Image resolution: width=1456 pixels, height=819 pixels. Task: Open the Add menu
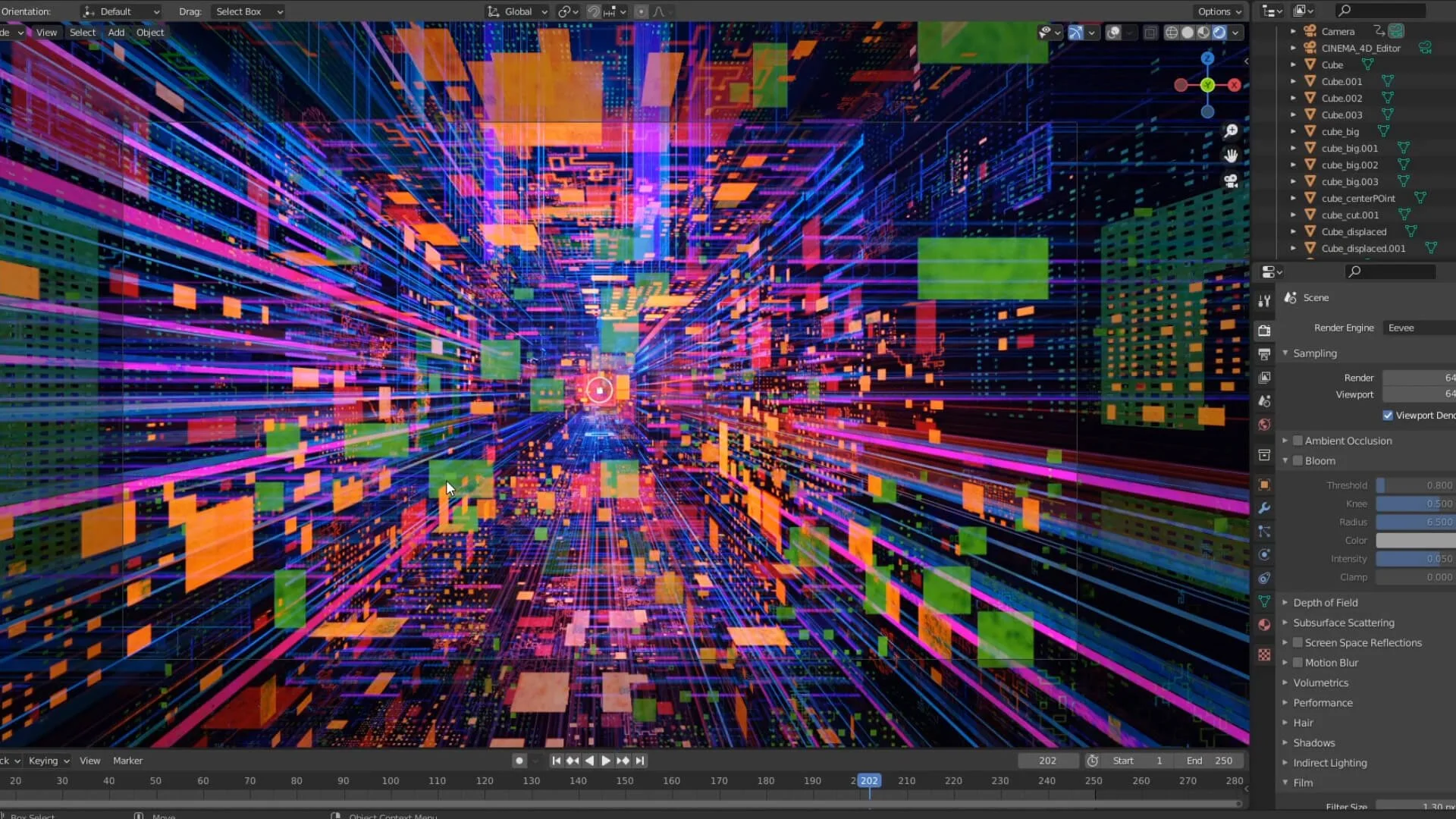[116, 33]
